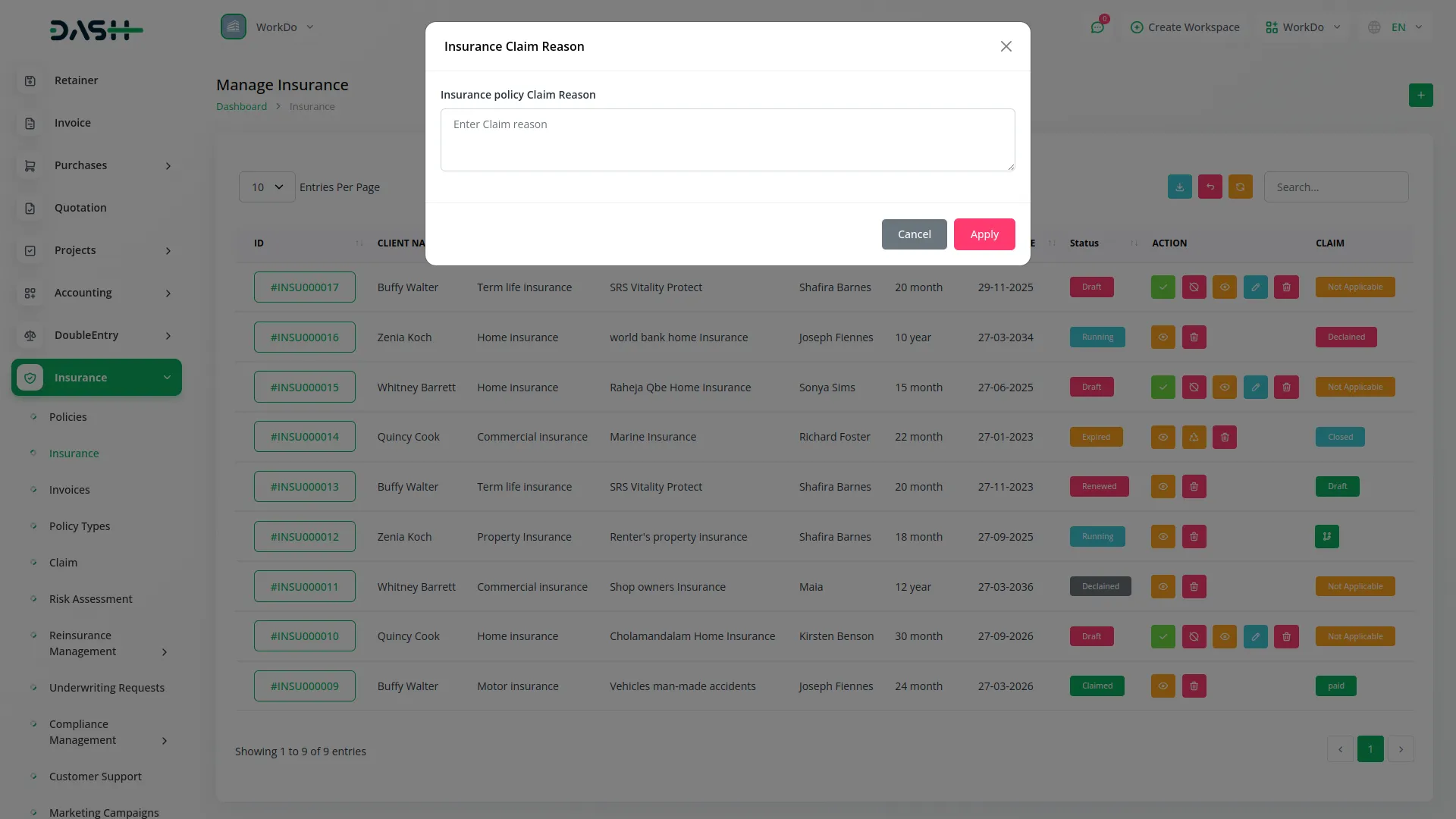Click the teal export download icon
Screen dimensions: 1456x819
[x=1179, y=187]
